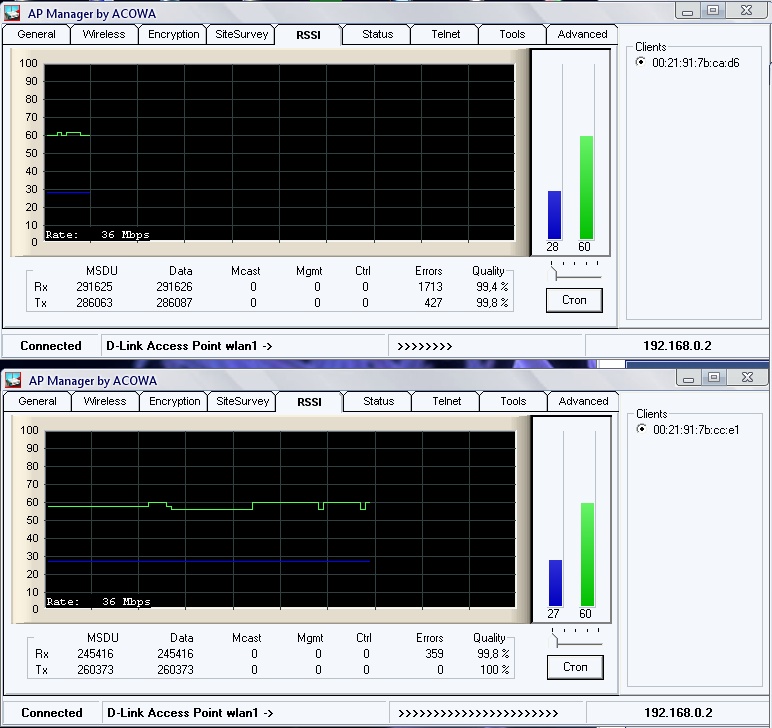
Task: Open the Status tab in top window
Action: 378,34
